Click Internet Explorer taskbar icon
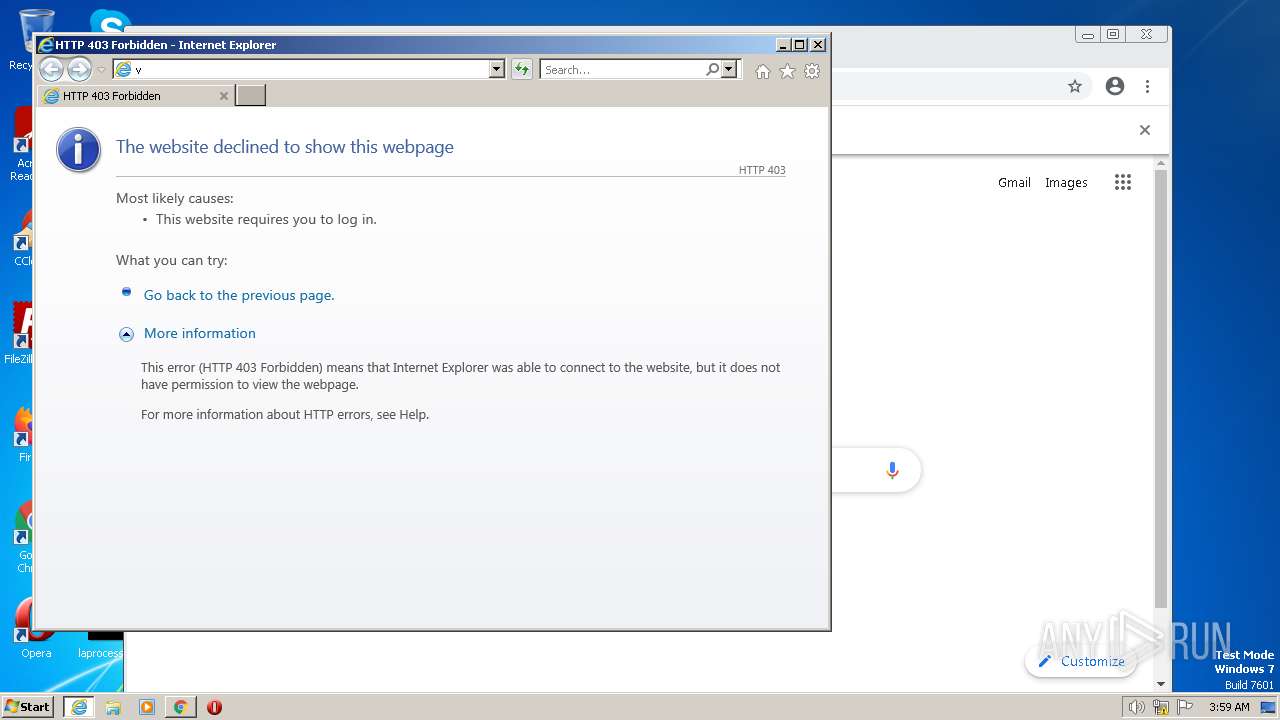1280x720 pixels. click(79, 707)
